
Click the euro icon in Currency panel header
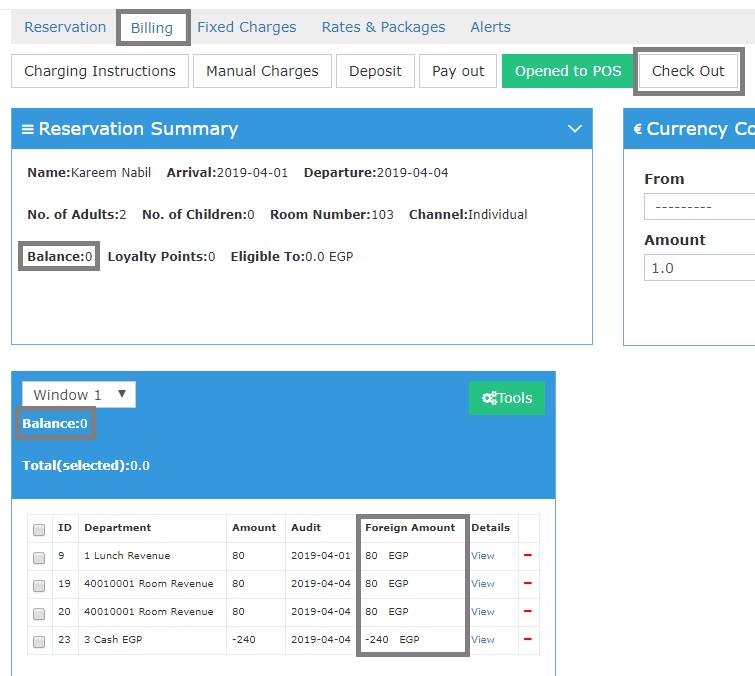[x=638, y=129]
